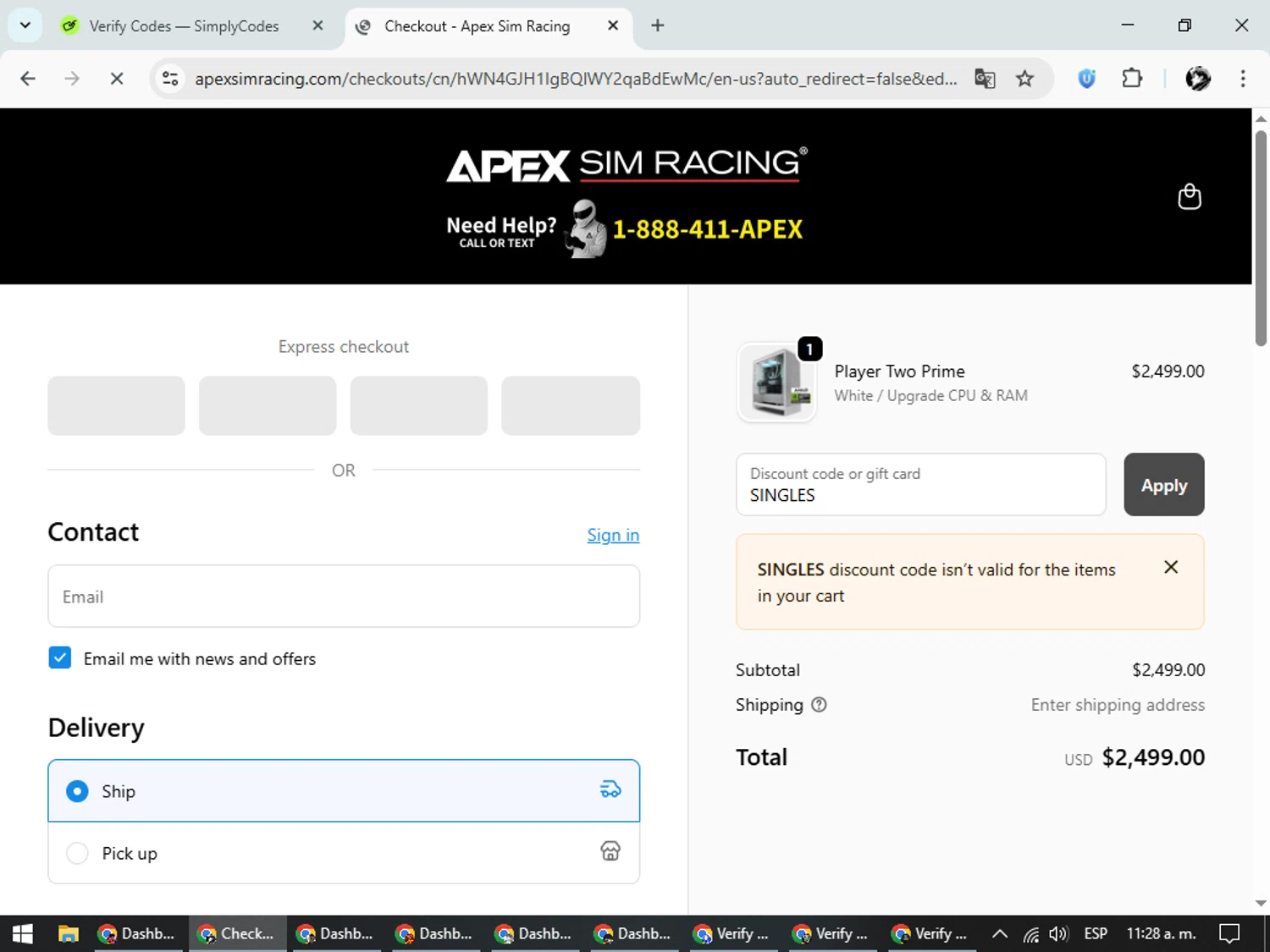This screenshot has height=952, width=1270.
Task: Click the taskbar clock 11:28 a. m.
Action: [x=1161, y=933]
